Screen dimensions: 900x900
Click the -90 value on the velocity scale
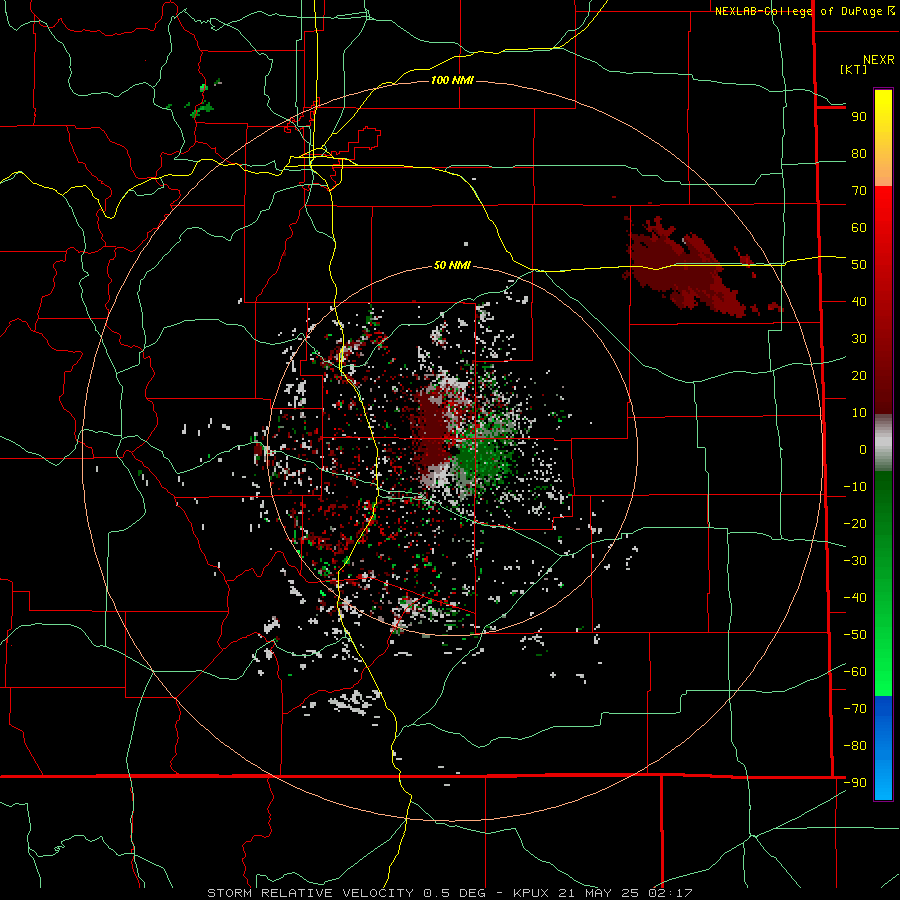point(855,783)
